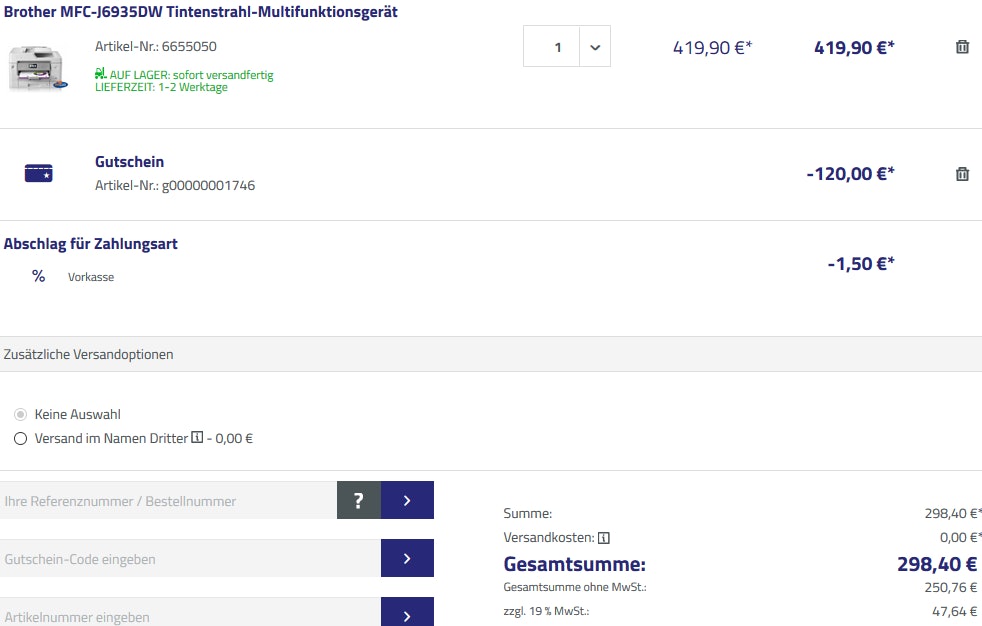982x626 pixels.
Task: Submit reference number with arrow button
Action: (407, 500)
